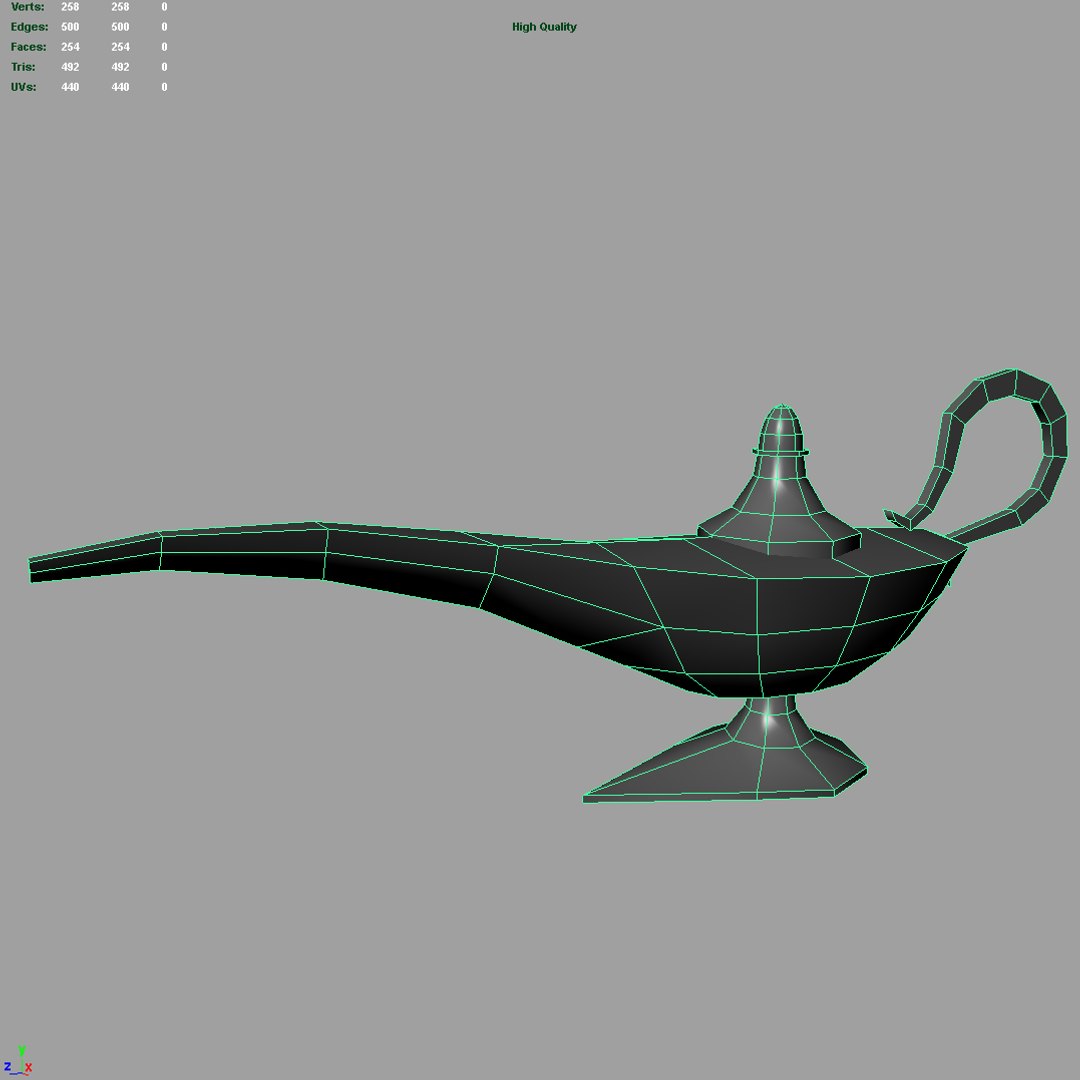Click the 0 value in the Edges row

click(x=164, y=27)
